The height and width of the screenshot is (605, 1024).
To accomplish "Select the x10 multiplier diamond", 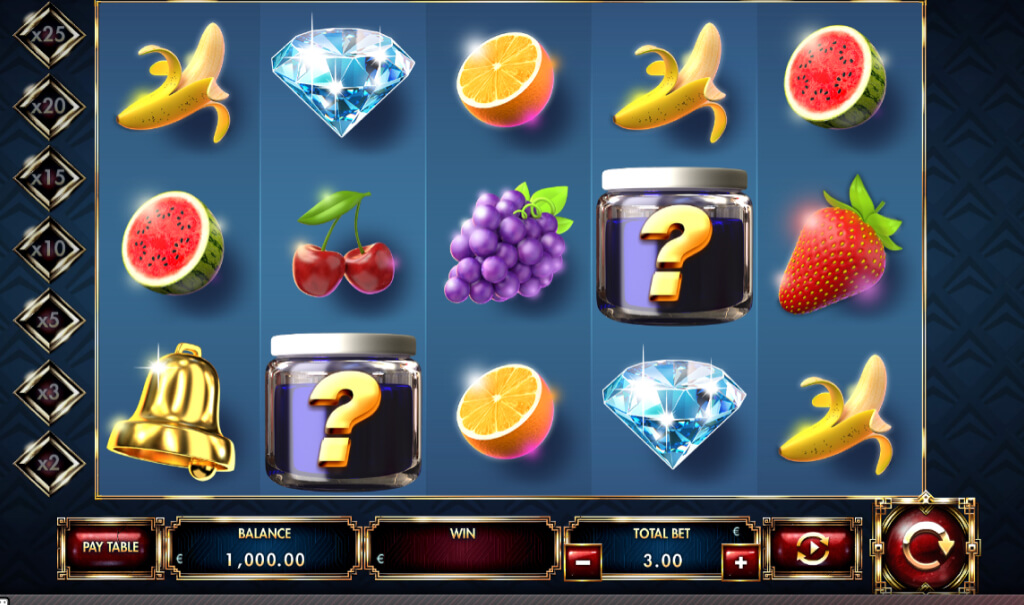I will (x=50, y=249).
